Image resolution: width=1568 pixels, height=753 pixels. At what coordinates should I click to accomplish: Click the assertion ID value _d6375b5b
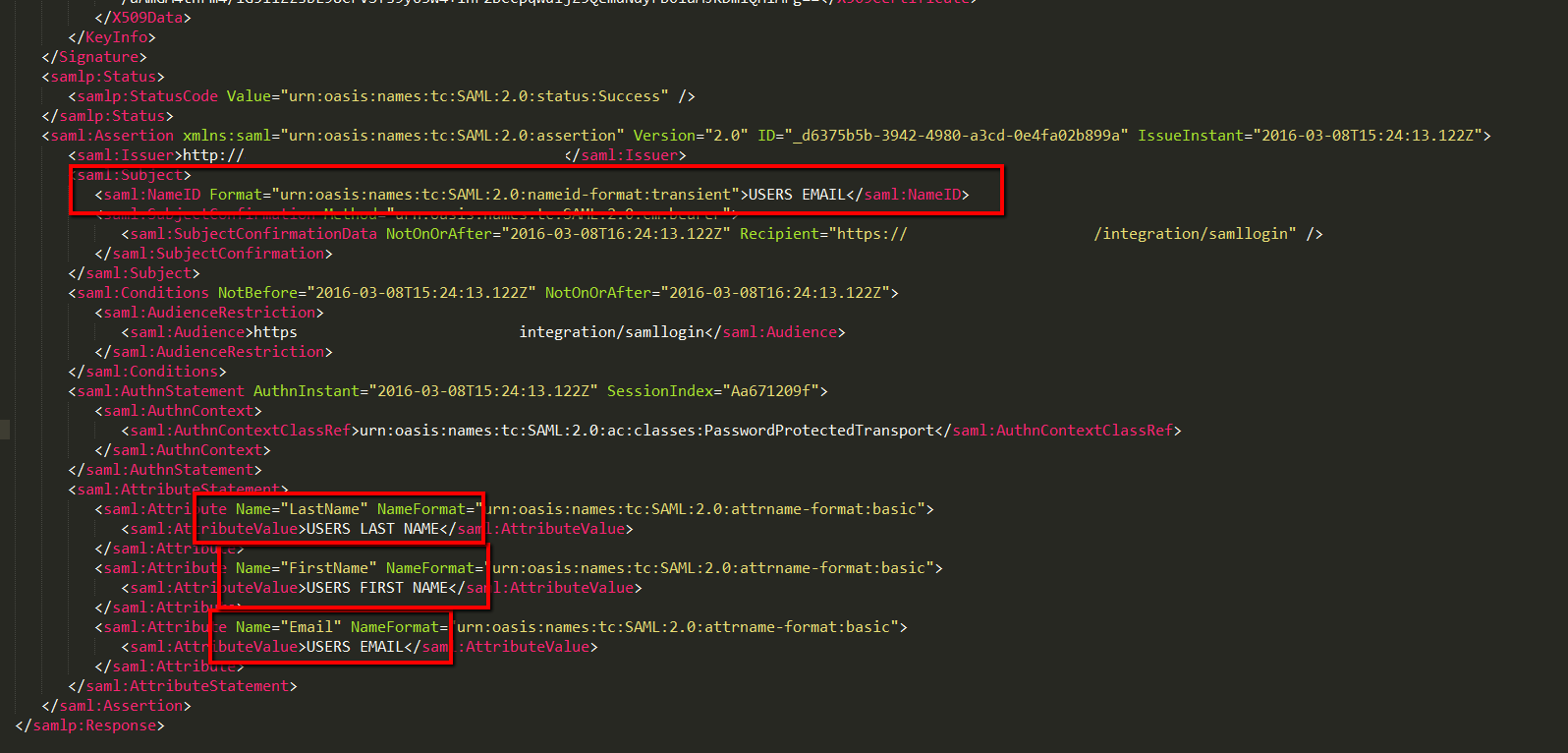957,136
